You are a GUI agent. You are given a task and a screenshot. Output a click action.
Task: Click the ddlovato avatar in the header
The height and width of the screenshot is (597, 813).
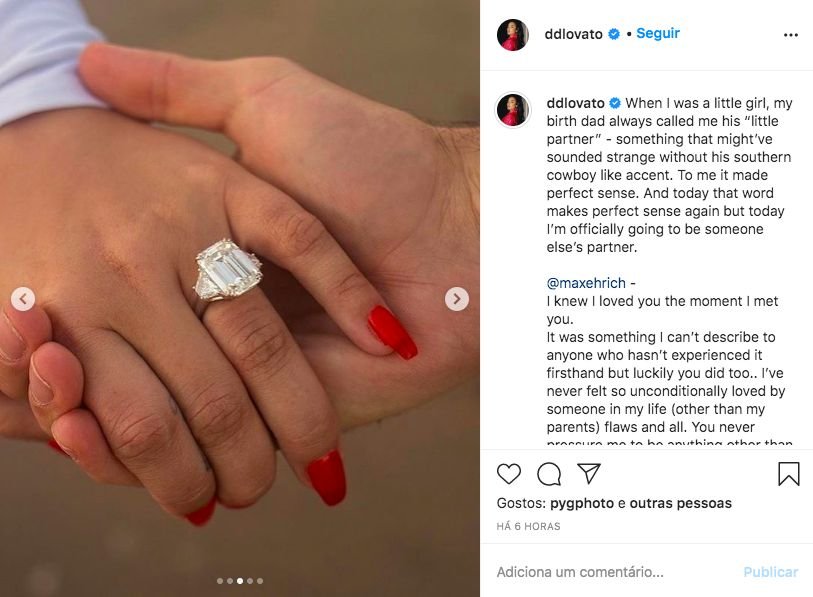[x=512, y=35]
